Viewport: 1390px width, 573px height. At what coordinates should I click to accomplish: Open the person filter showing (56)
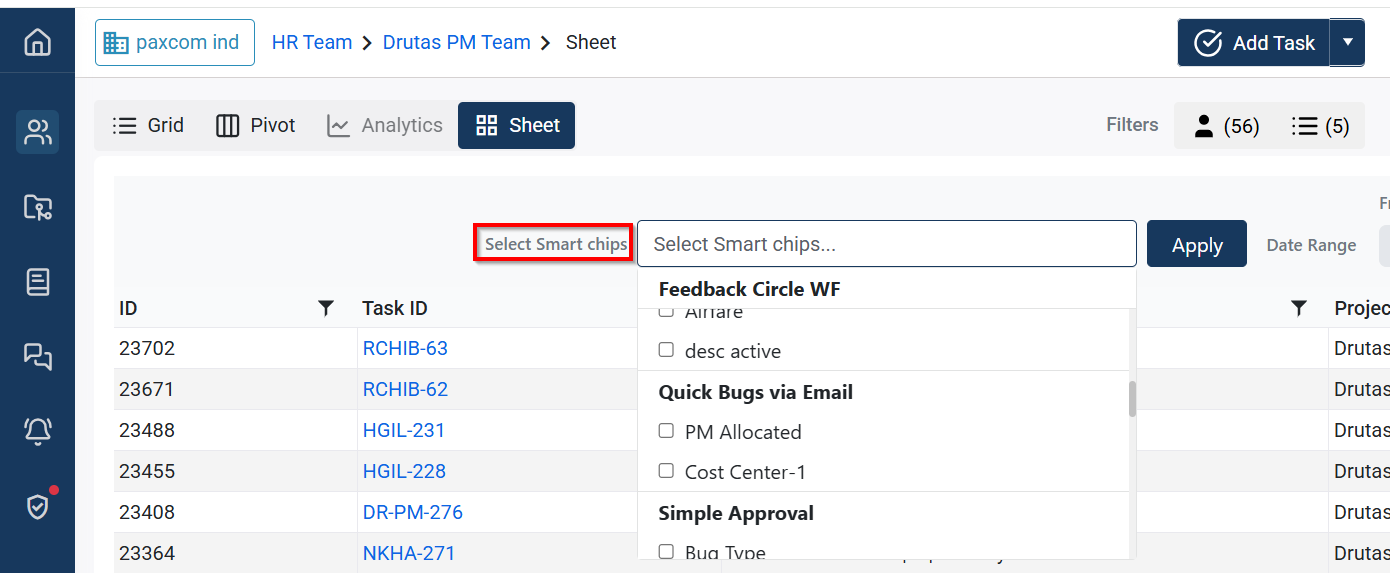(1226, 126)
